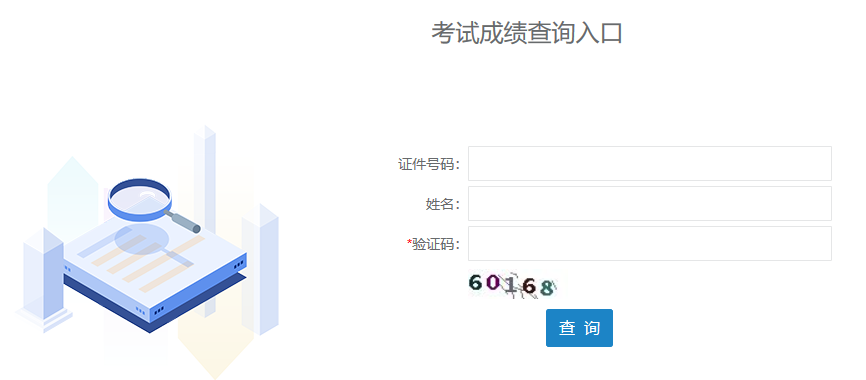
Task: Click the green 8 in the captcha
Action: 546,288
